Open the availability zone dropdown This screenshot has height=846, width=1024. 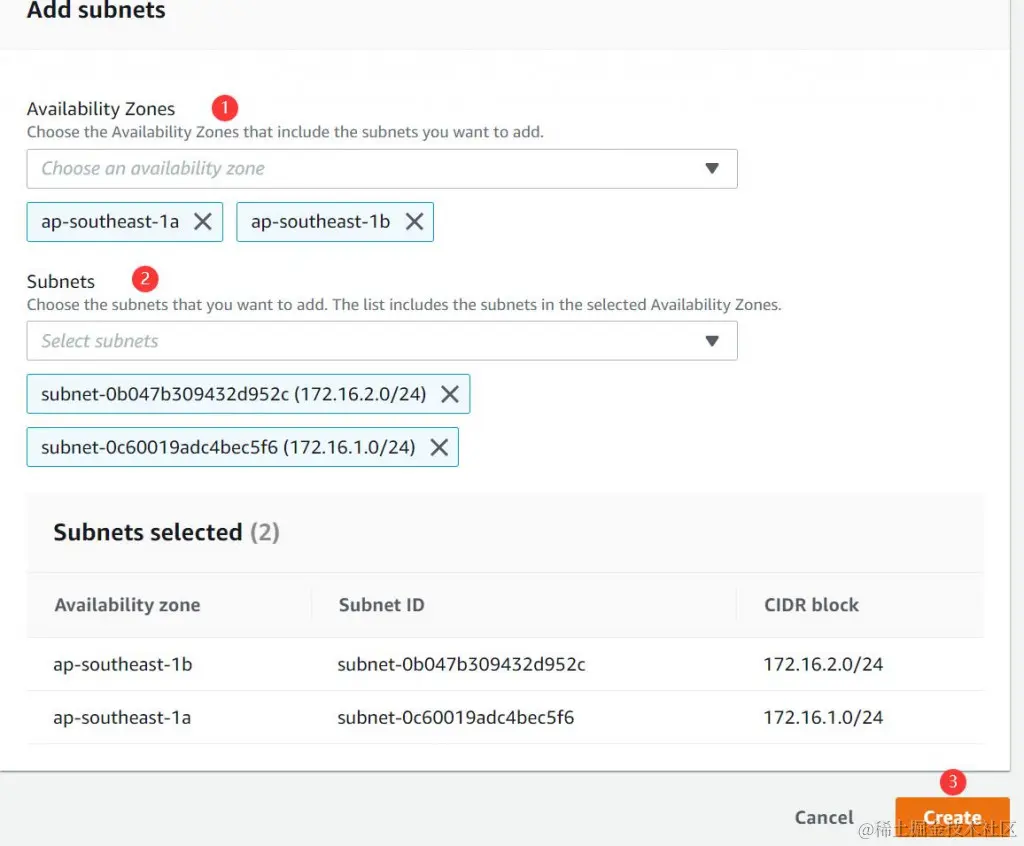tap(380, 168)
